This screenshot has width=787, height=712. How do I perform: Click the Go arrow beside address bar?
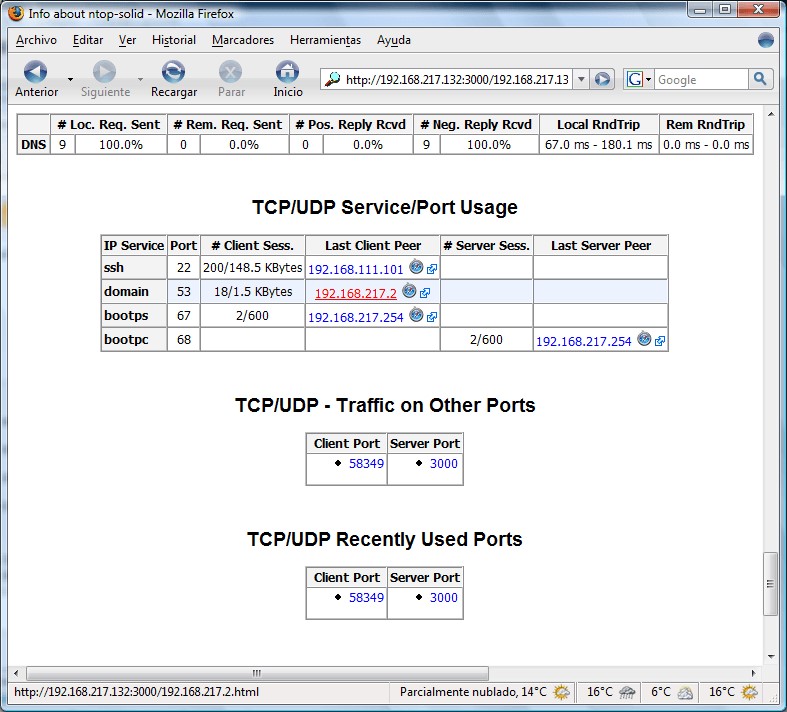pyautogui.click(x=602, y=80)
